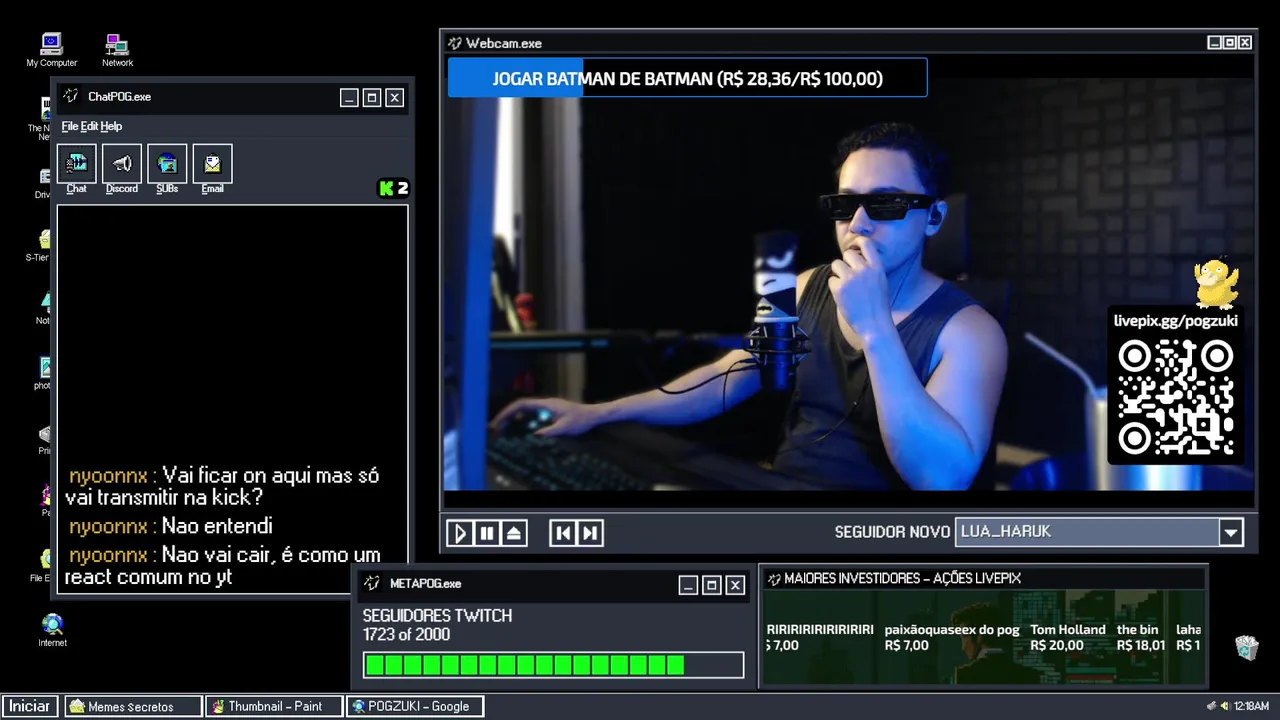
Task: Open the File menu in ChatPOG
Action: [x=69, y=126]
